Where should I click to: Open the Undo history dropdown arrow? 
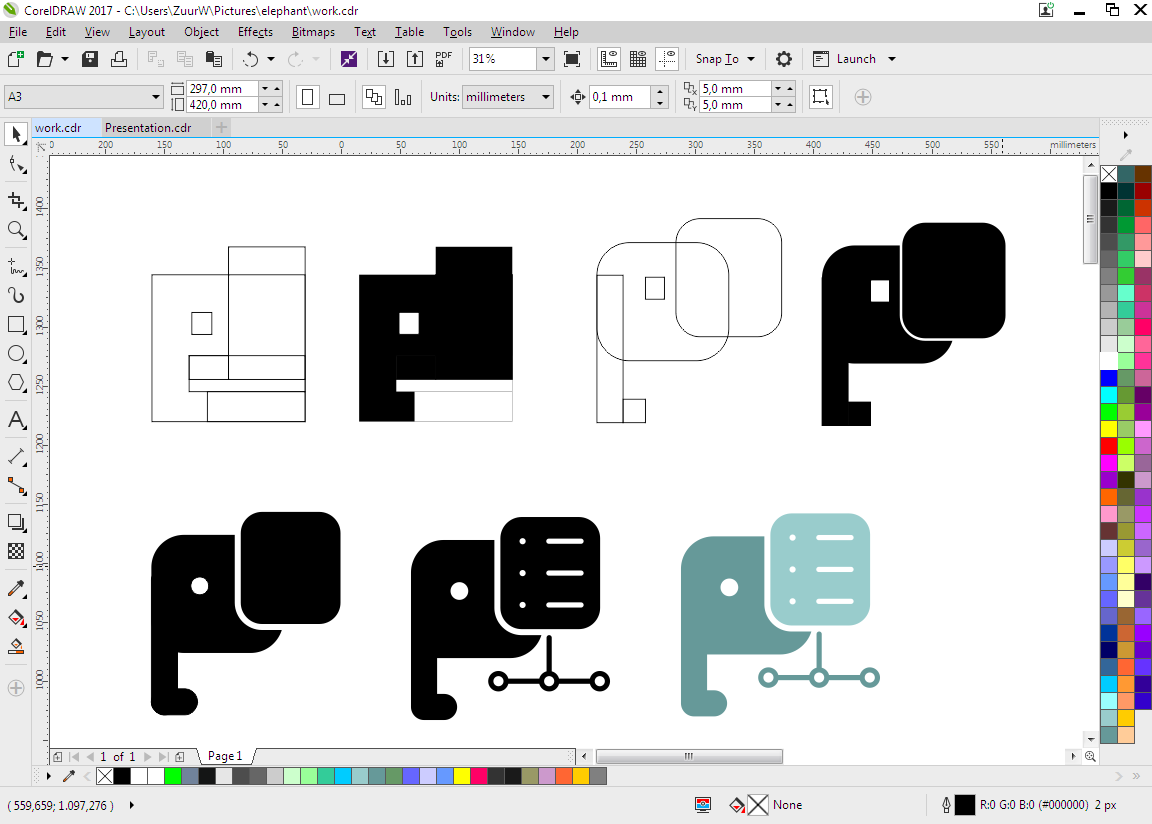pyautogui.click(x=270, y=59)
